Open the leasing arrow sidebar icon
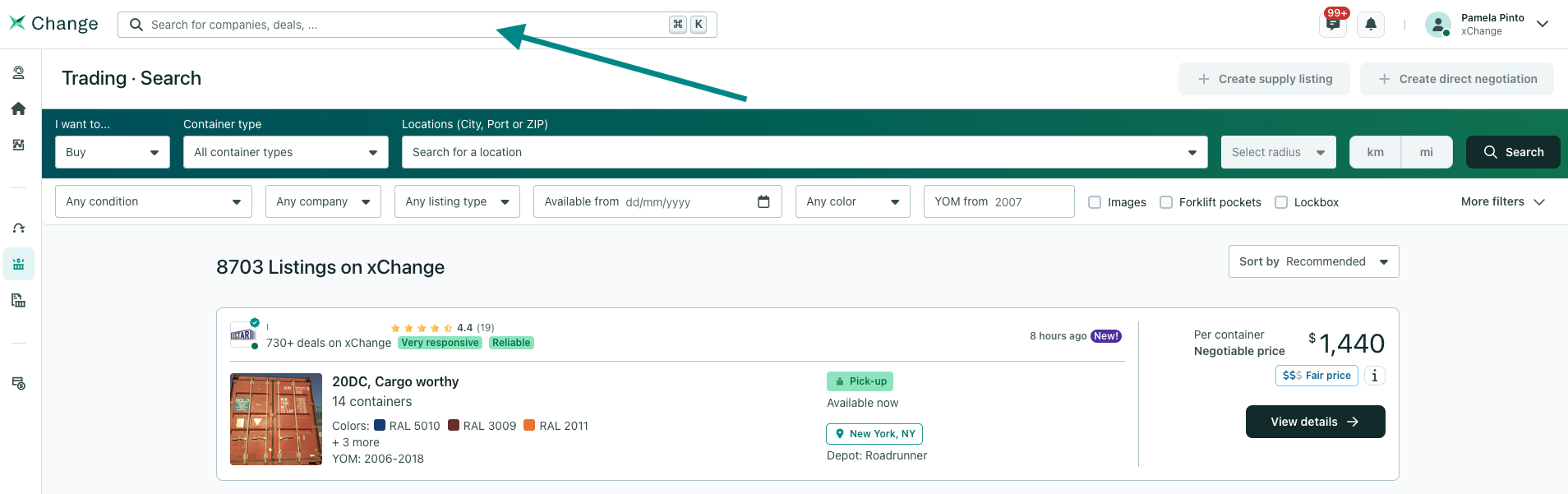The image size is (1568, 494). tap(18, 228)
